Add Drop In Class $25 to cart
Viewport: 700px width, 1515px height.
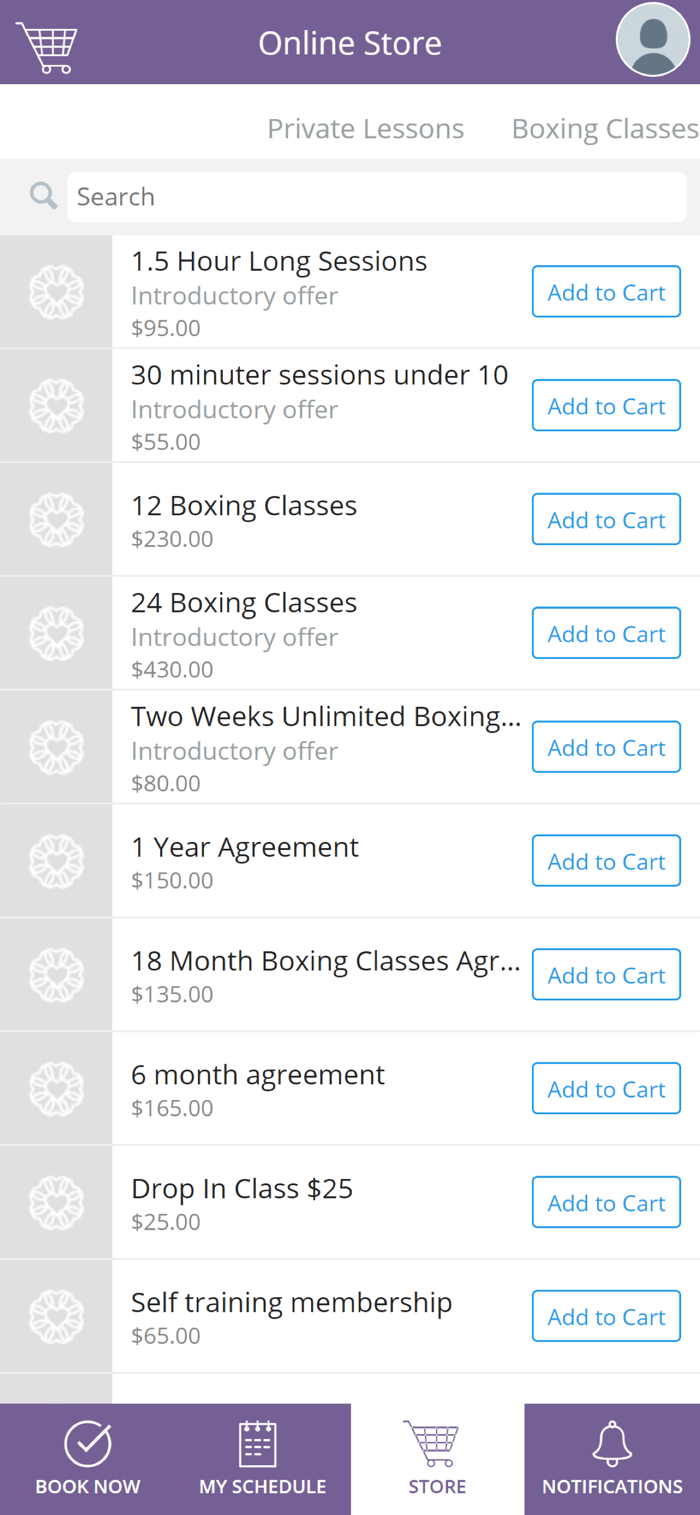pyautogui.click(x=606, y=1203)
